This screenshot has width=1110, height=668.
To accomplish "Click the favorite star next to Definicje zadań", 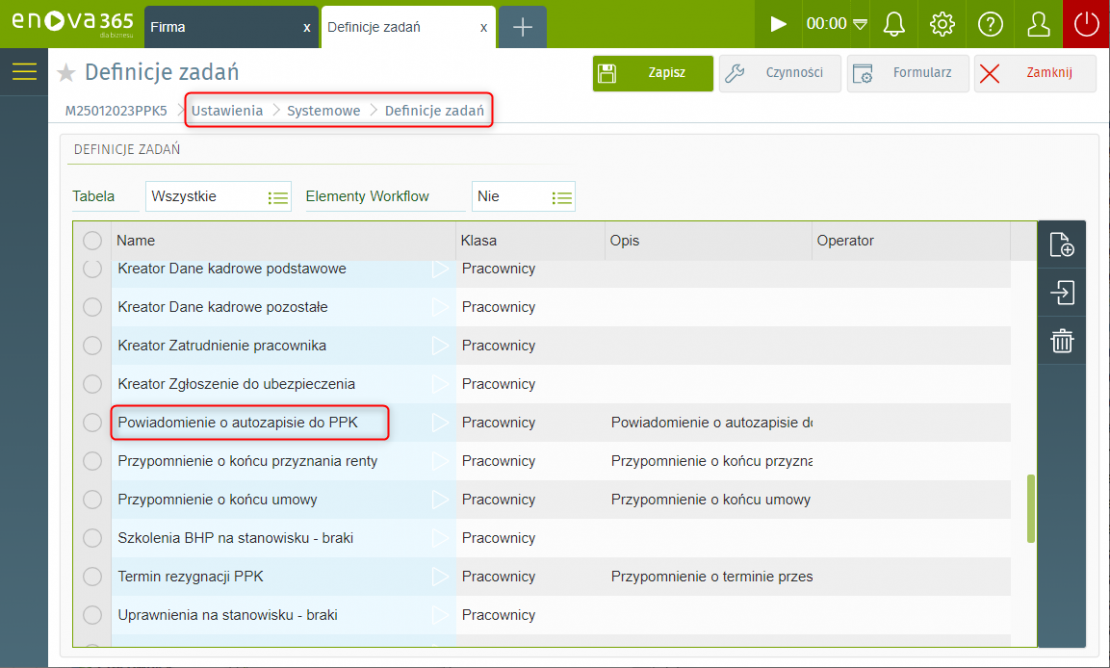I will (x=66, y=73).
